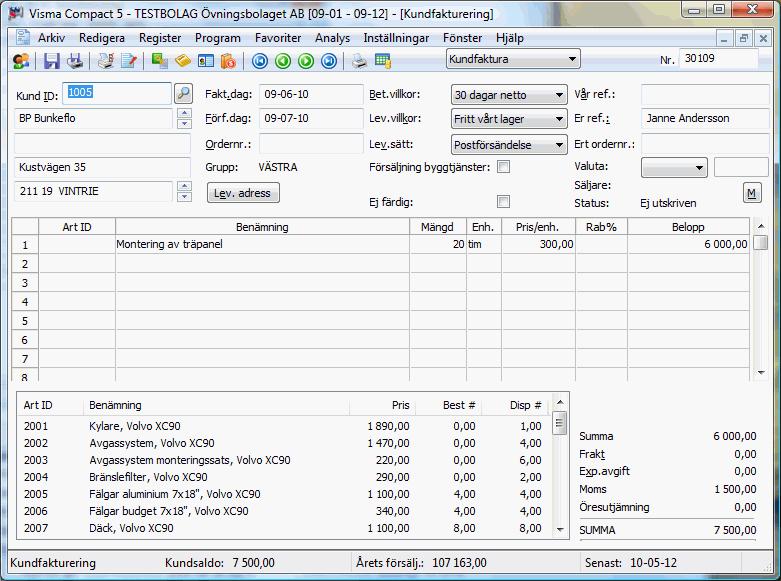Image resolution: width=781 pixels, height=581 pixels.
Task: Click the spinner beside 211 19 VINTRIE
Action: [x=184, y=191]
